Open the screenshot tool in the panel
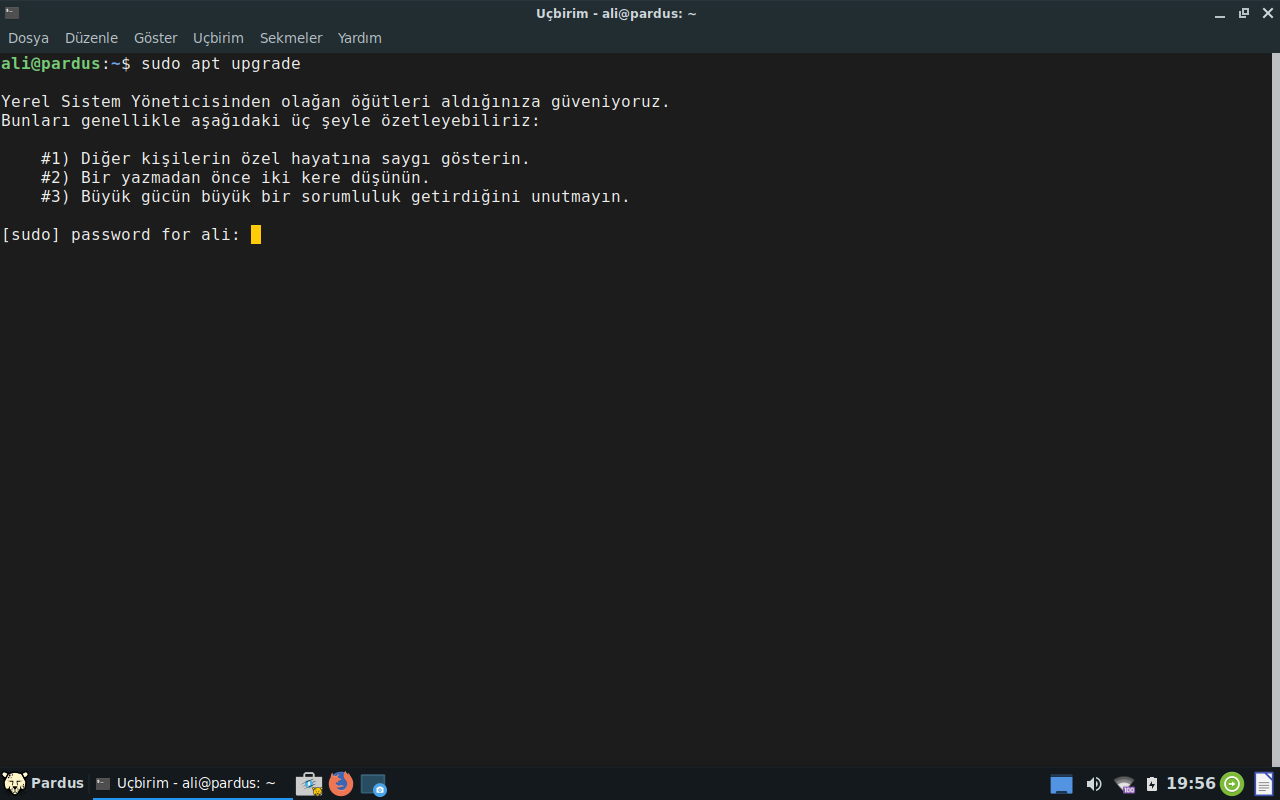Image resolution: width=1280 pixels, height=800 pixels. [x=373, y=784]
